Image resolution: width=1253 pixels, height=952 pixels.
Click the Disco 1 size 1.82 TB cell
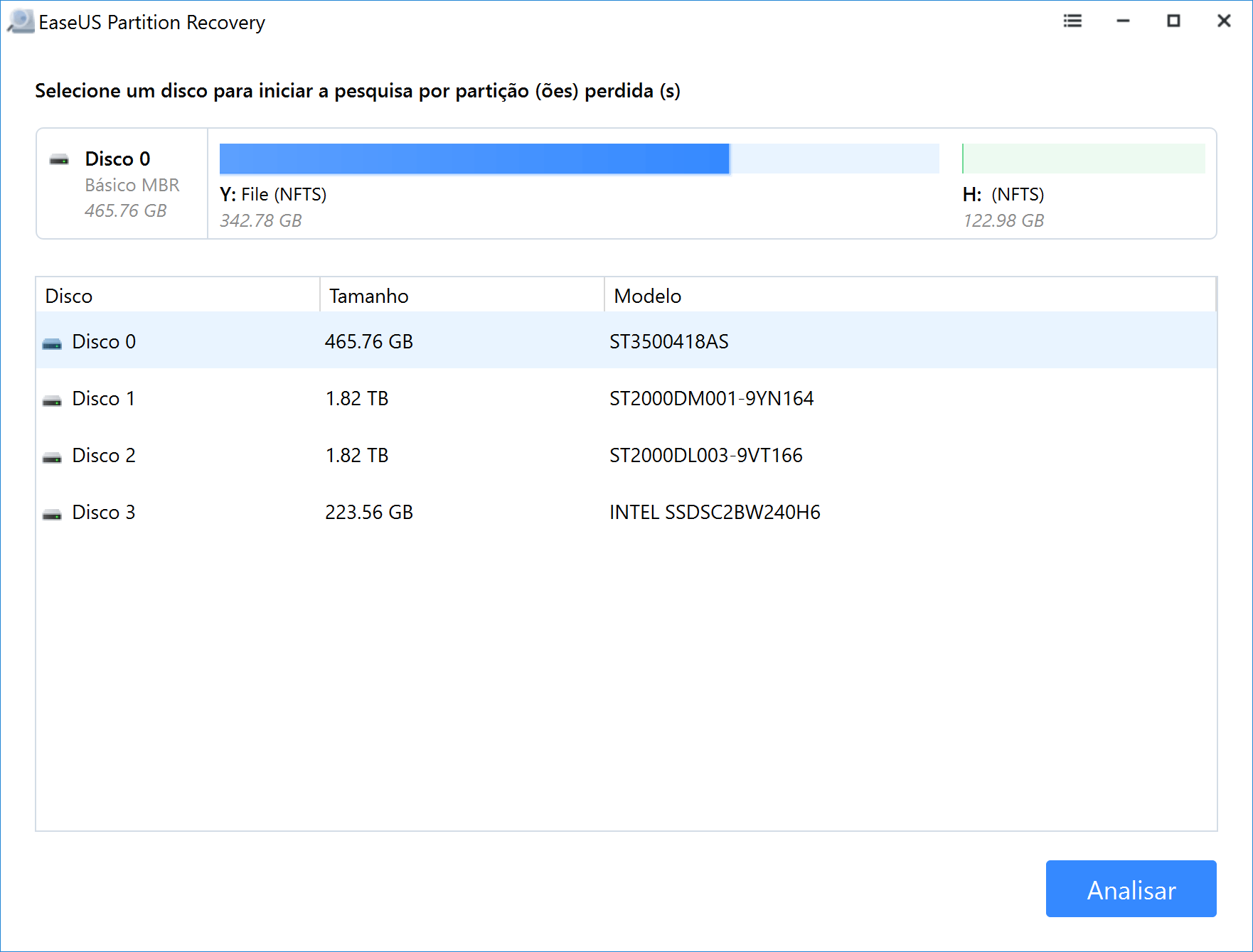tap(357, 398)
